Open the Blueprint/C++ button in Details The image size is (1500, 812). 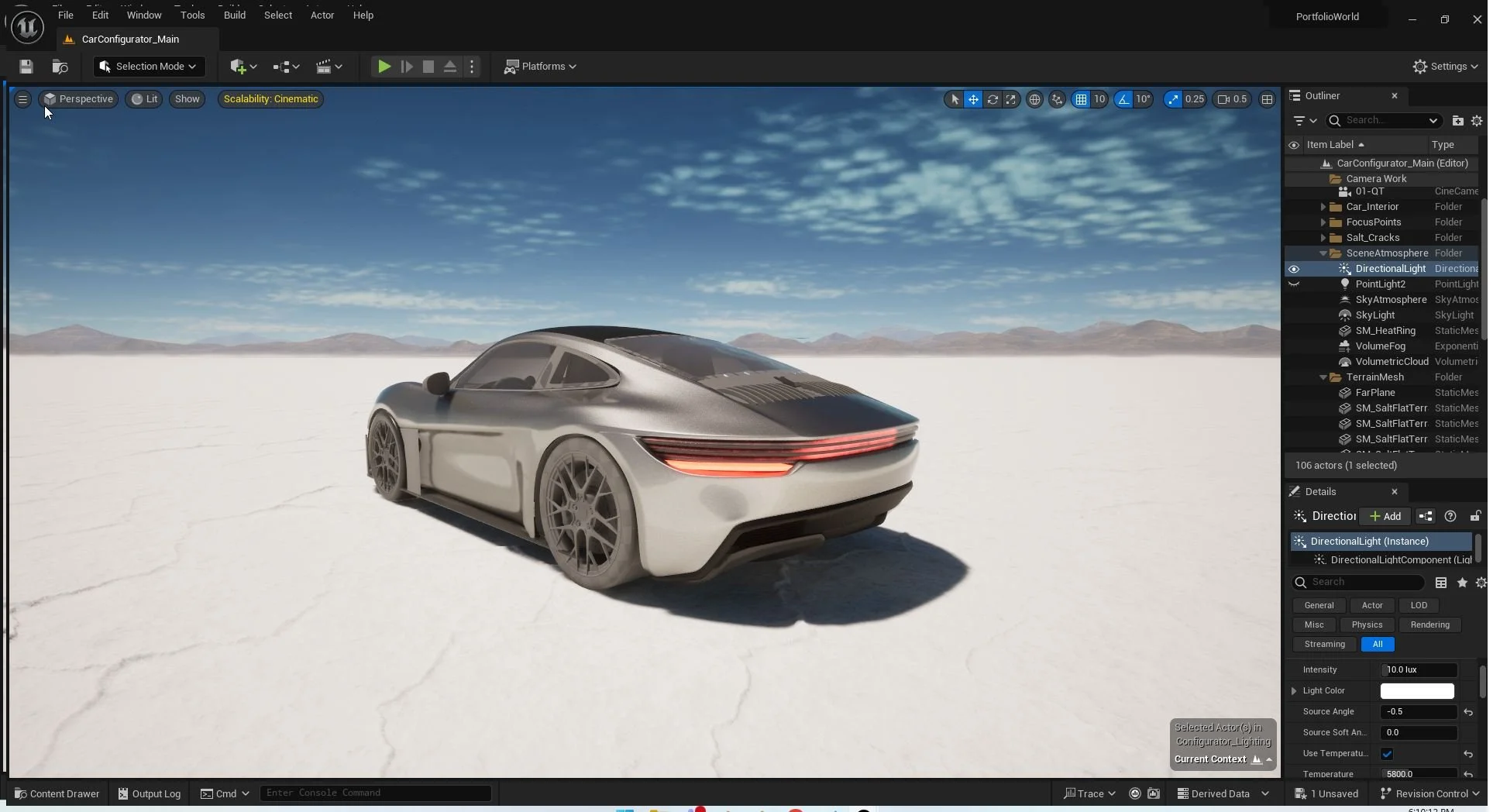1426,516
